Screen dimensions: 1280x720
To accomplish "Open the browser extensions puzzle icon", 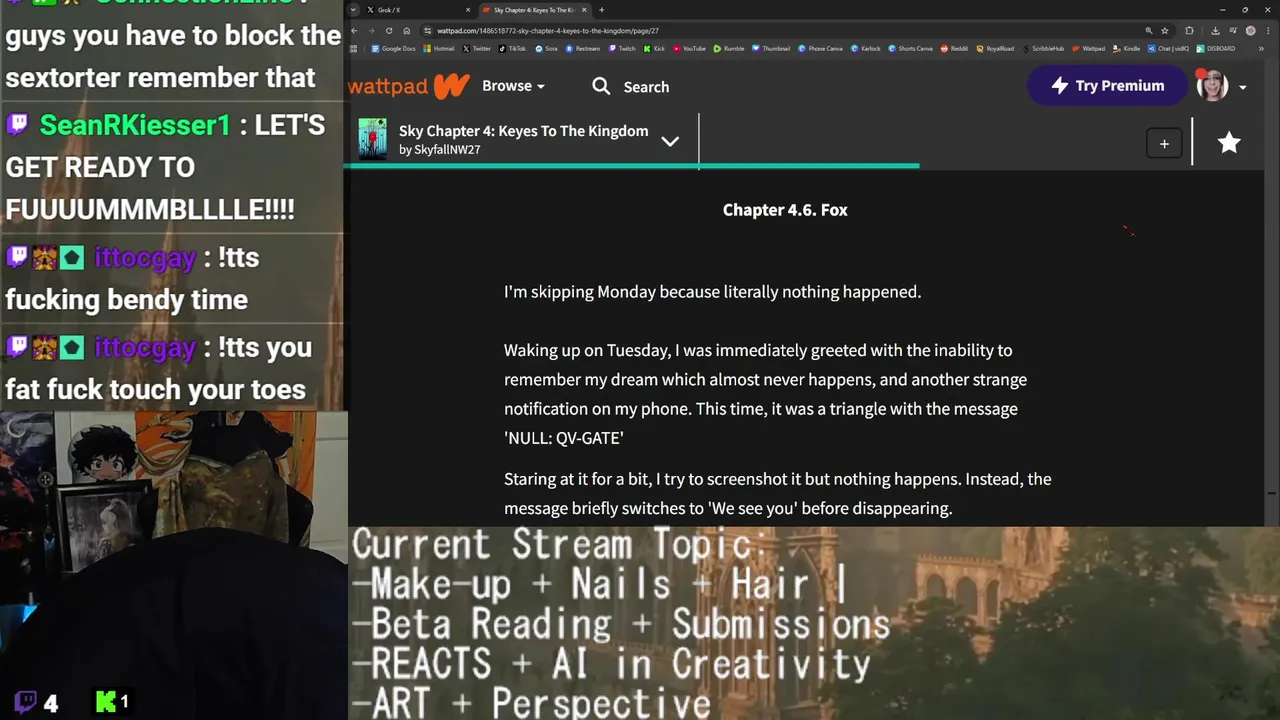I will tap(1189, 31).
